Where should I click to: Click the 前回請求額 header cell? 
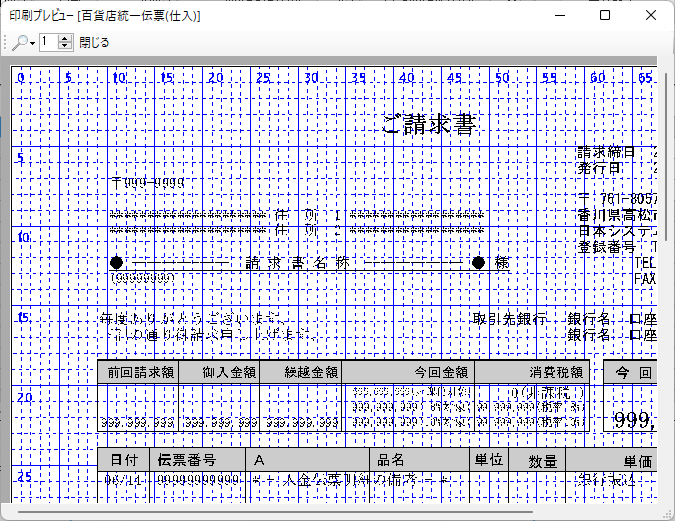[138, 372]
